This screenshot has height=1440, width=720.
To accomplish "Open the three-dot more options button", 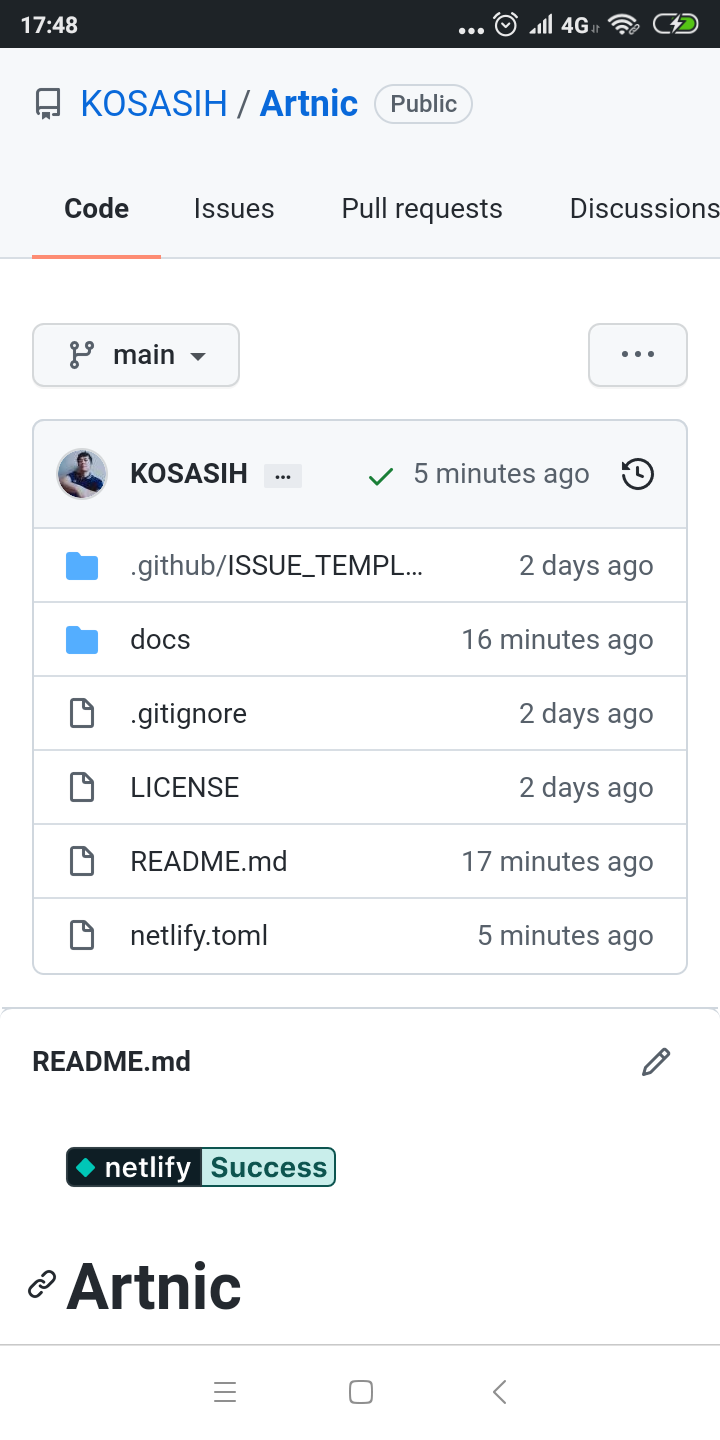I will (x=638, y=355).
